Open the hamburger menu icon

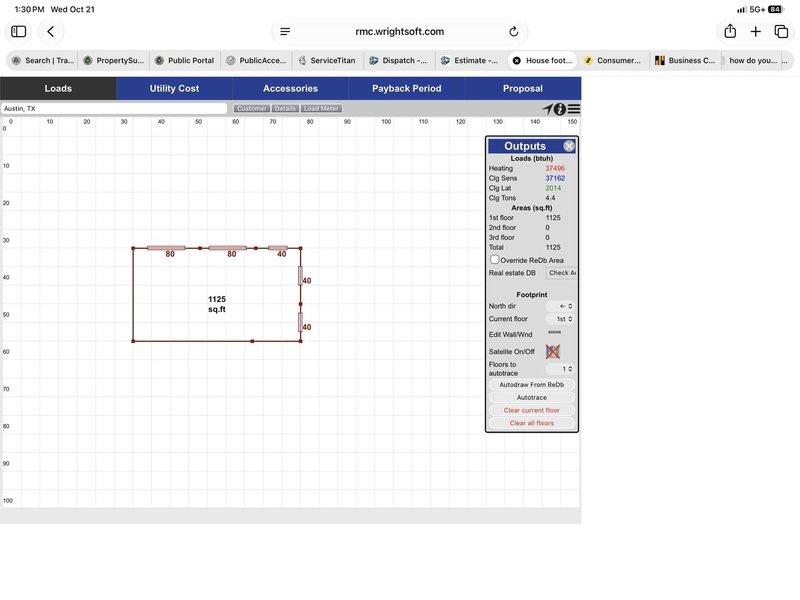tap(573, 109)
